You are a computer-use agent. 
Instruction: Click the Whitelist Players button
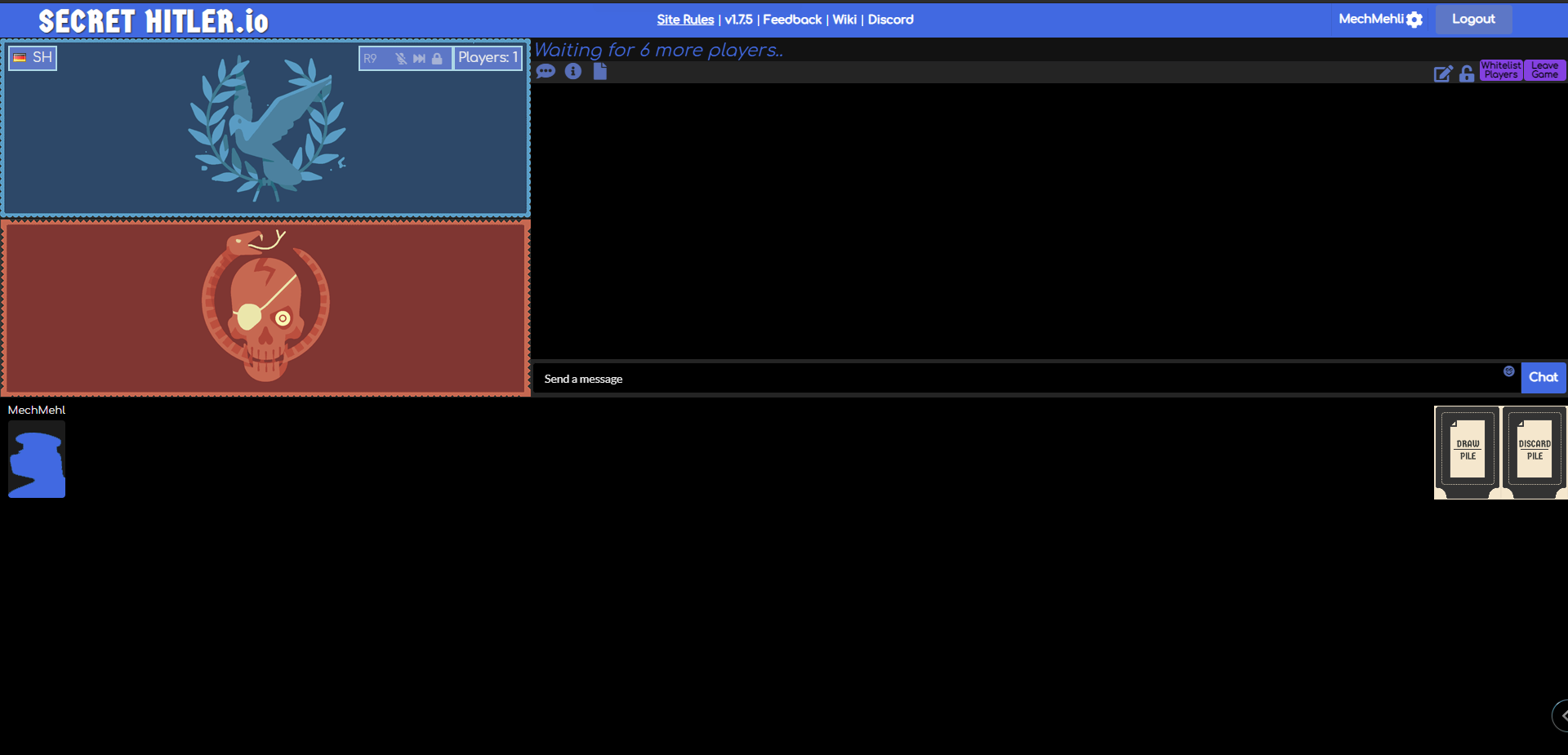(1501, 70)
